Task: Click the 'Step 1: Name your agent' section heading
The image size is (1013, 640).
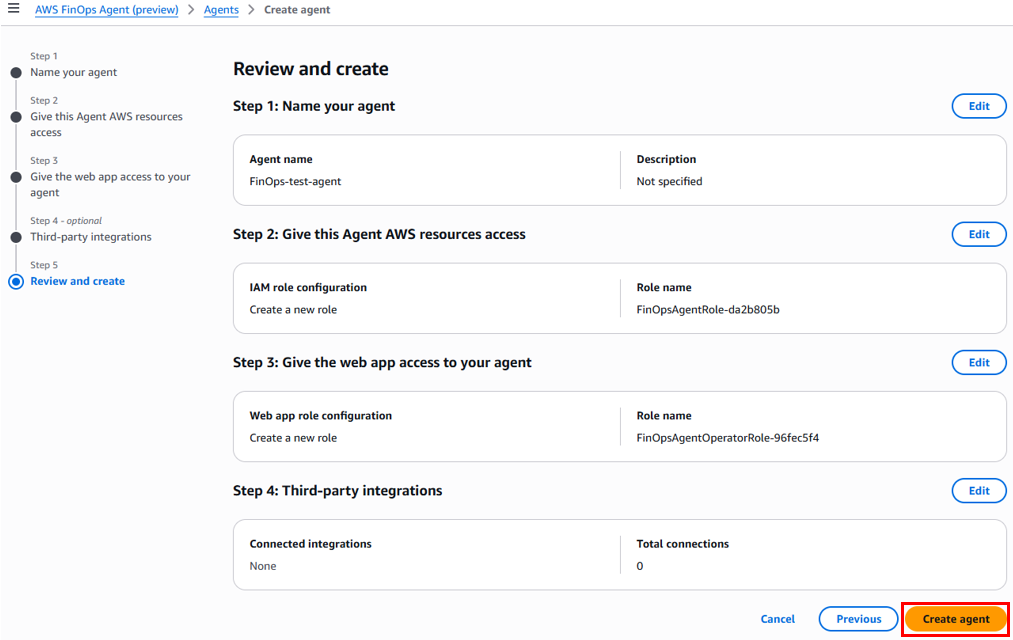Action: (314, 106)
